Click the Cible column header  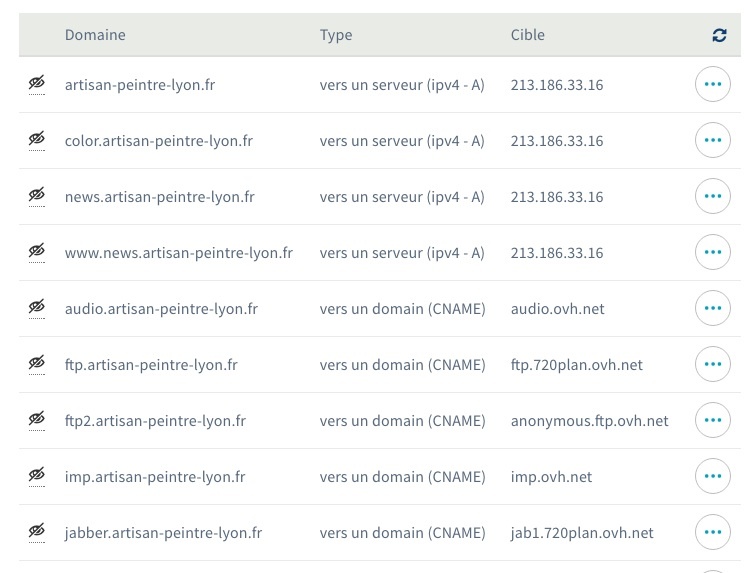pos(527,35)
